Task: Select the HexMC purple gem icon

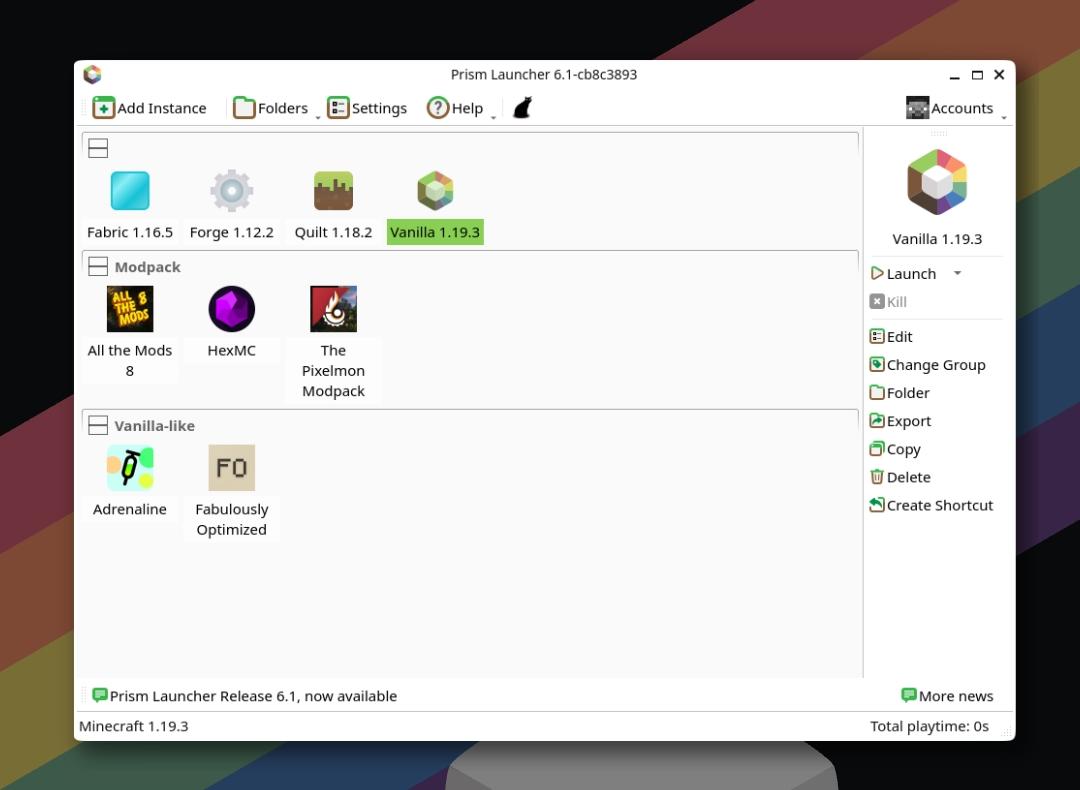Action: pyautogui.click(x=231, y=309)
